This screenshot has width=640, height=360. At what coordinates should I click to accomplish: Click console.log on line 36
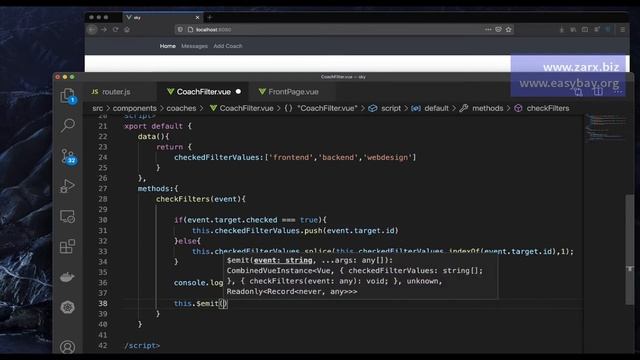[x=198, y=282]
